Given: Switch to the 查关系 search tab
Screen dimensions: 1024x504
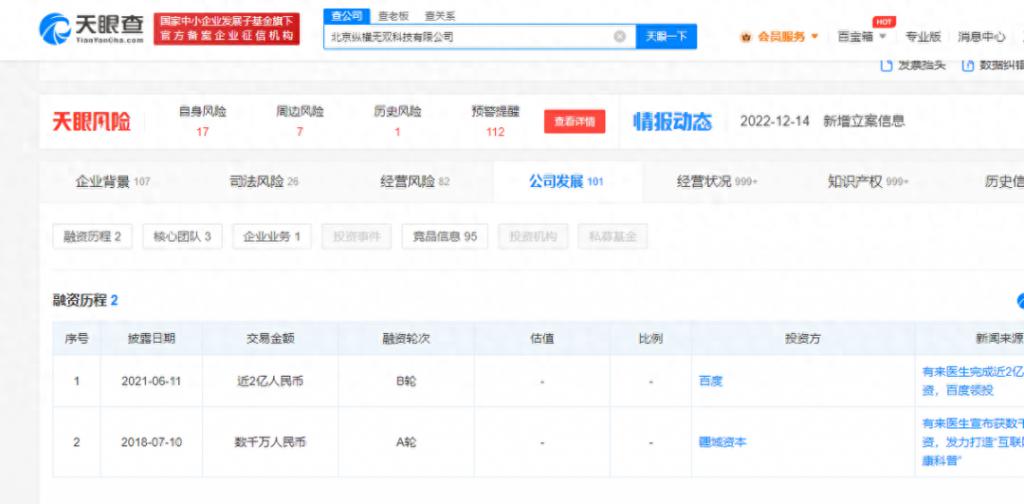Looking at the screenshot, I should pyautogui.click(x=440, y=16).
